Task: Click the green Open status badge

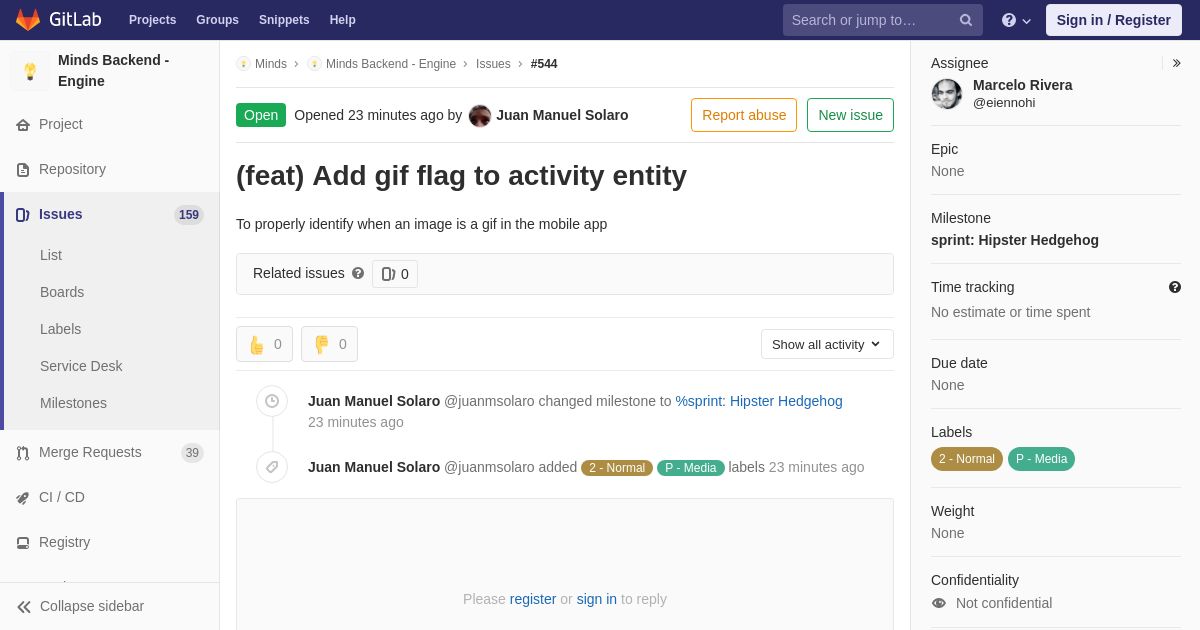Action: [261, 115]
